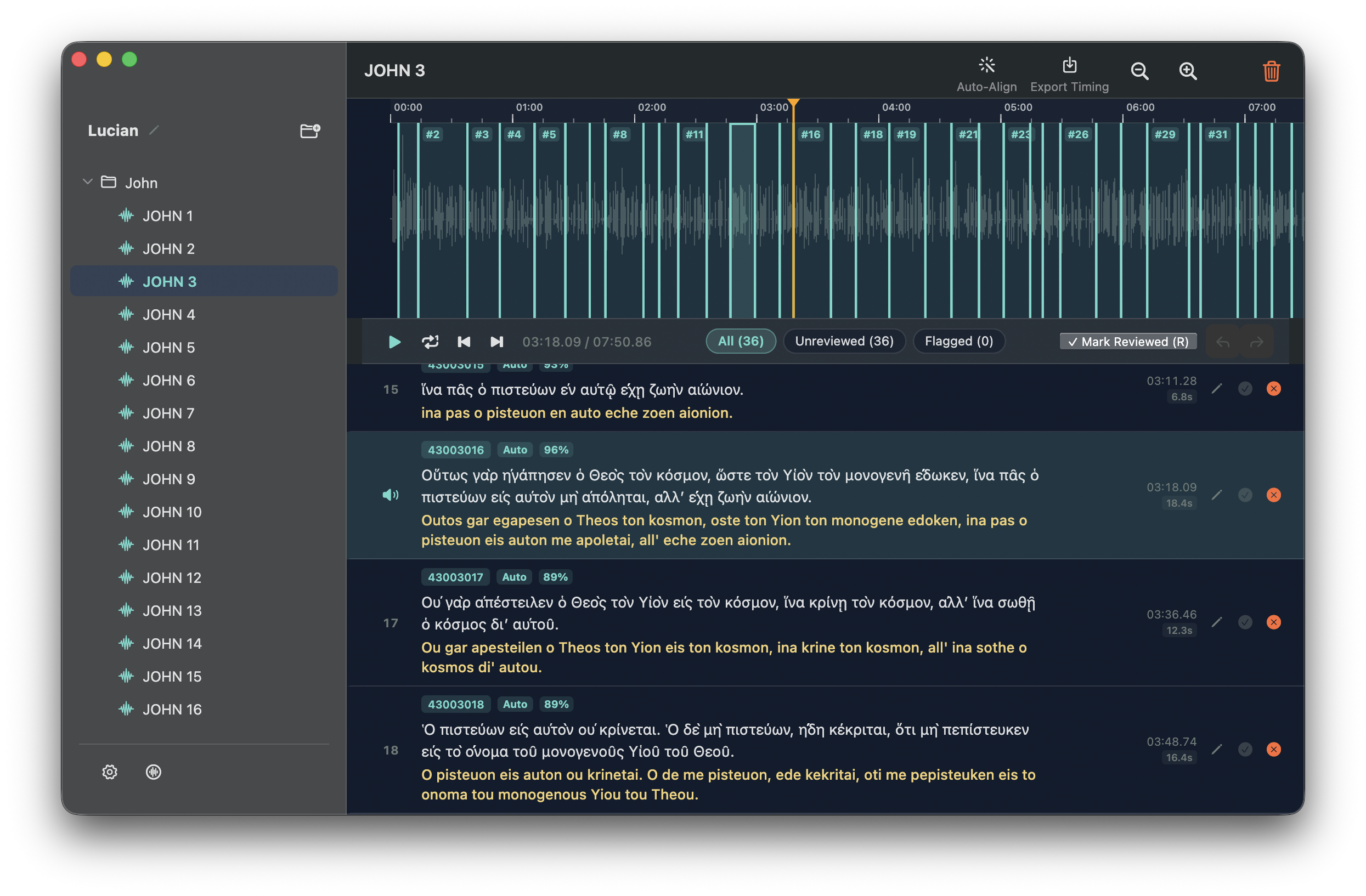Mark verse 15 reviewed checkmark

pos(1245,389)
